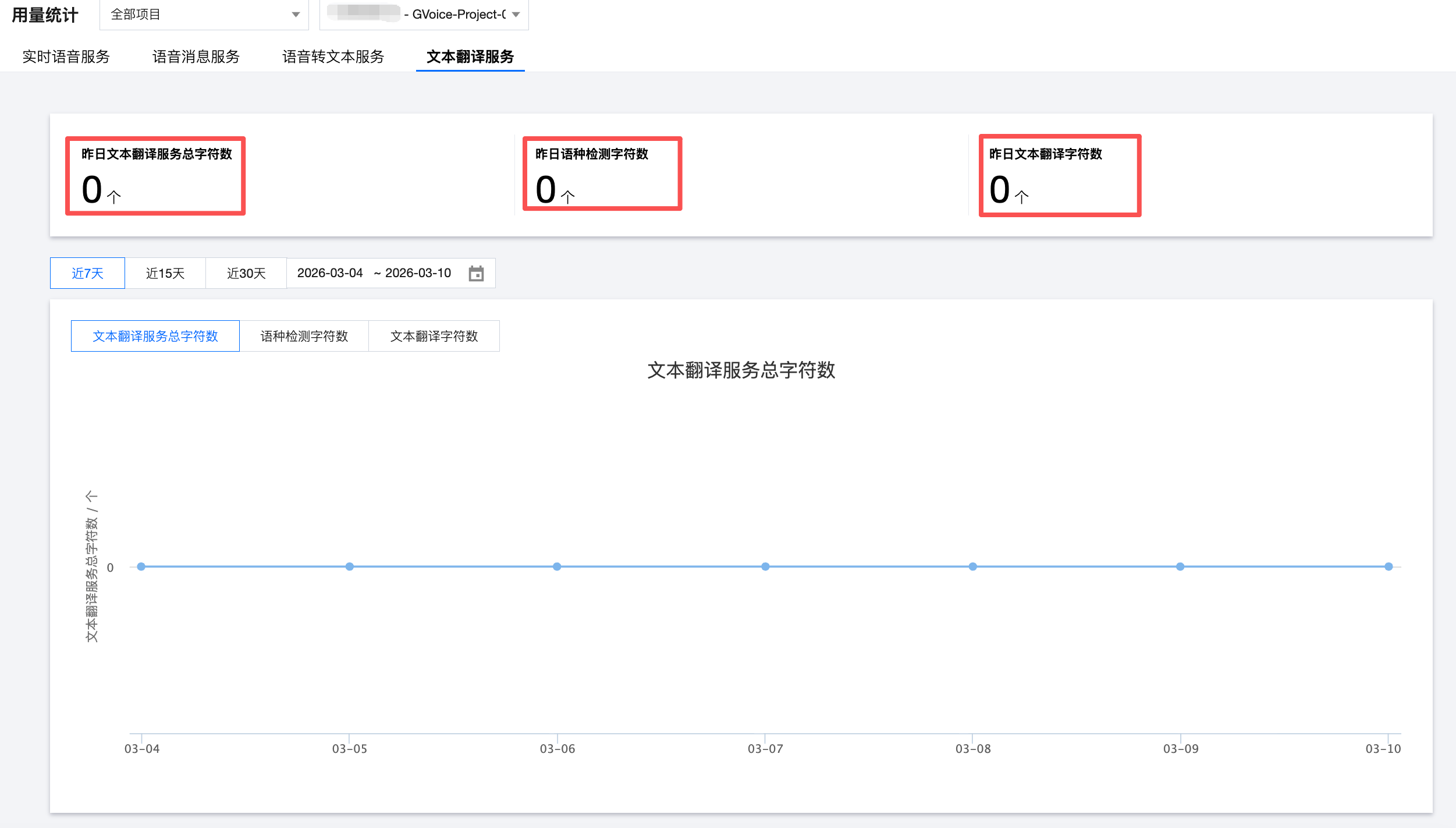This screenshot has height=828, width=1456.
Task: Open the 语音转文本服务 tab
Action: pos(333,56)
